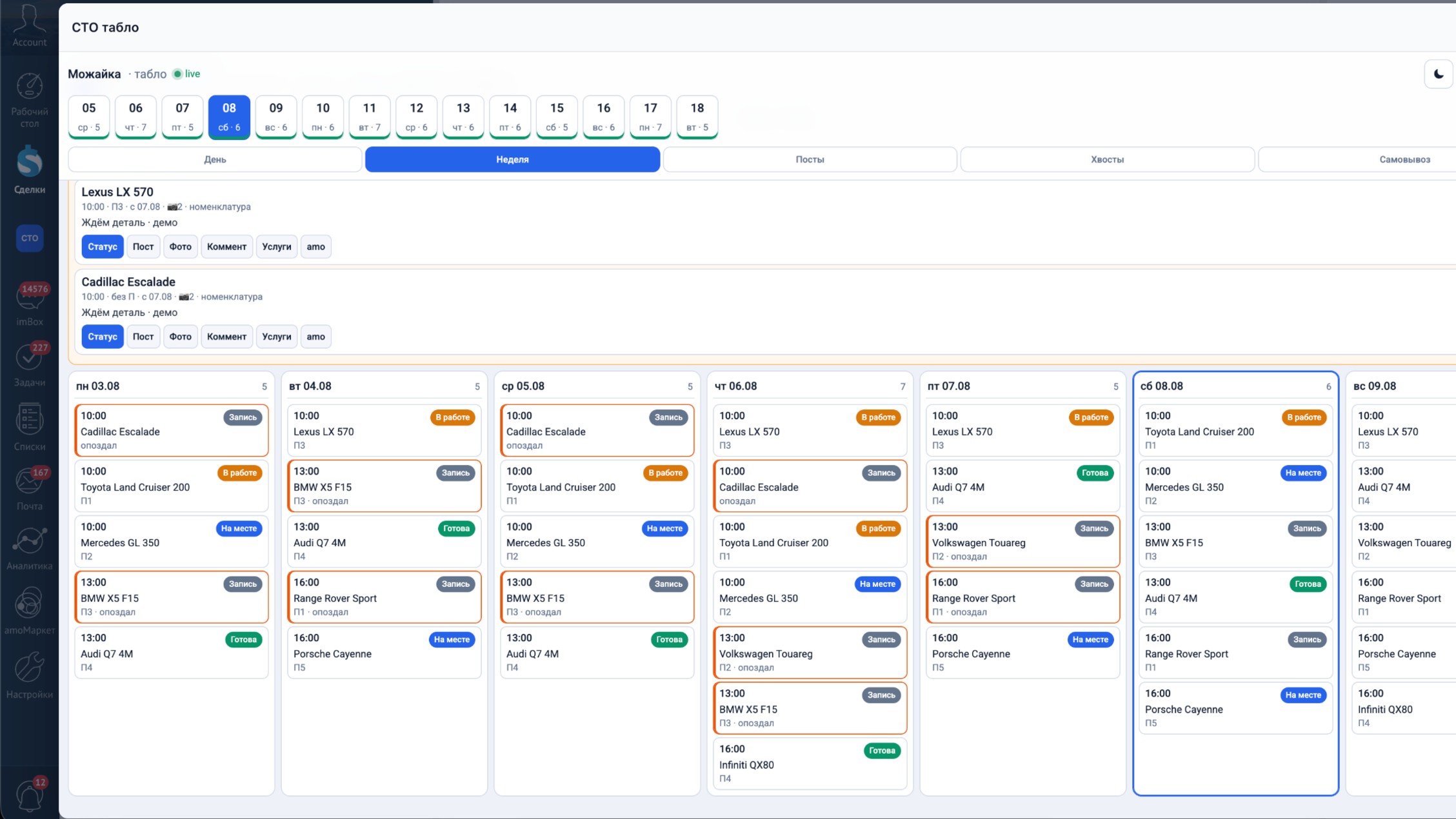Viewport: 1456px width, 819px height.
Task: Open Friday 07.08 Porsche Cayenne card
Action: [x=1023, y=652]
